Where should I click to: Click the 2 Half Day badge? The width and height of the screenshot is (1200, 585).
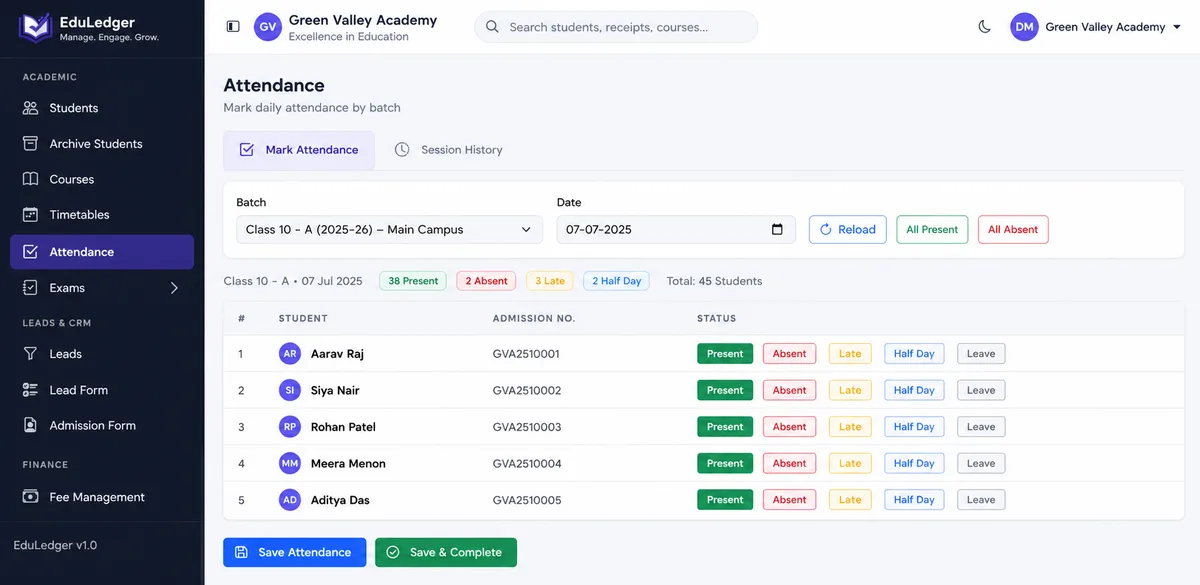617,281
